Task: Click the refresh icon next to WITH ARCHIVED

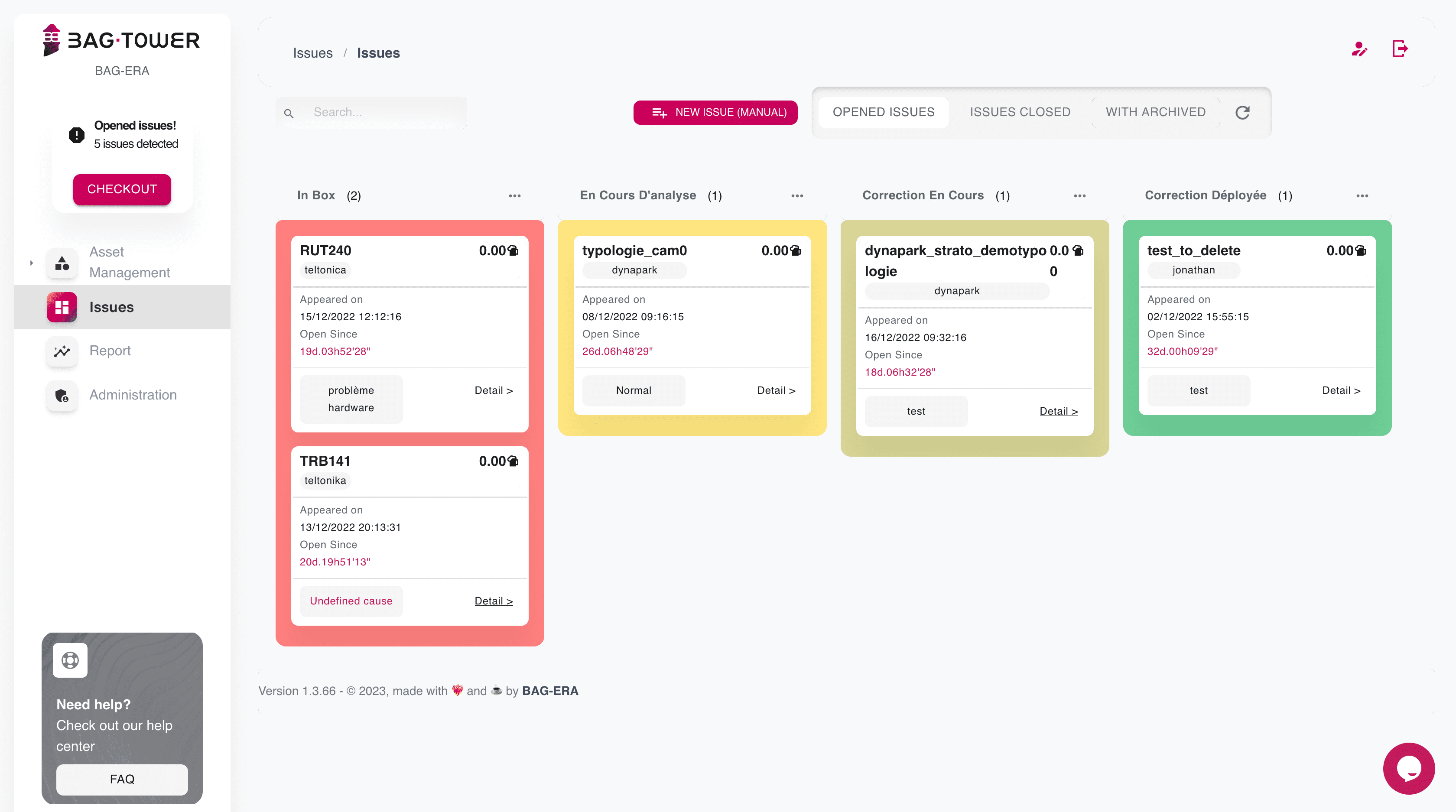Action: 1243,112
